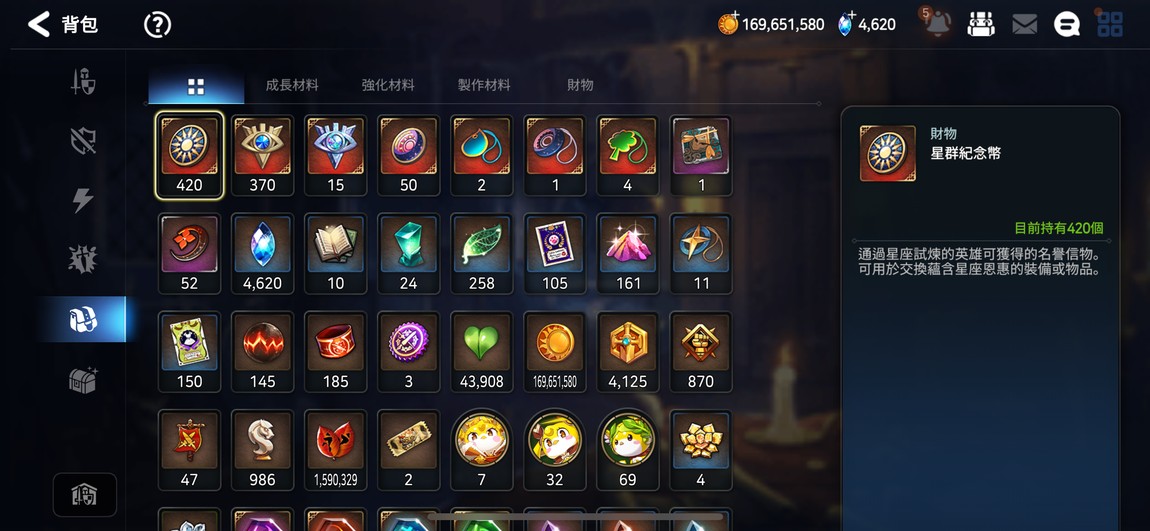
Task: Select the green leaf item with 258
Action: click(x=481, y=253)
